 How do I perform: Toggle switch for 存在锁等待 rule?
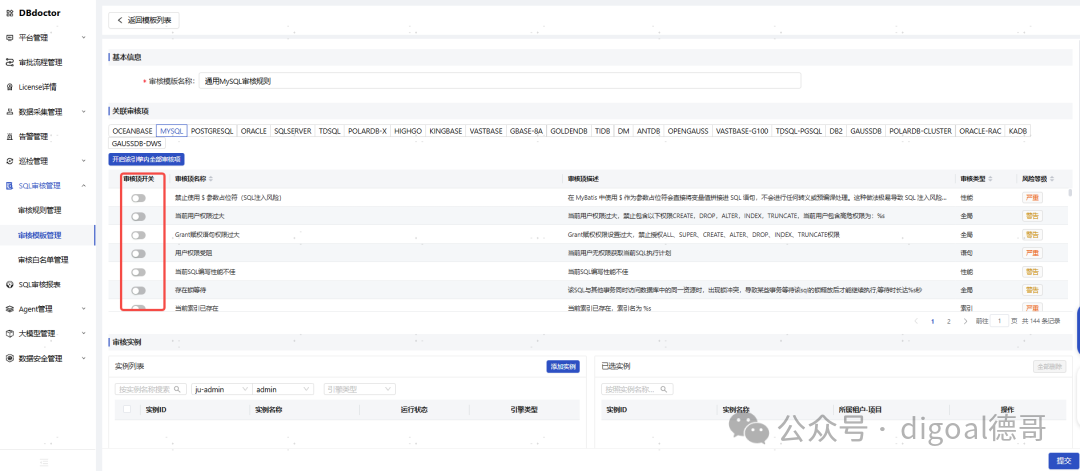[138, 290]
